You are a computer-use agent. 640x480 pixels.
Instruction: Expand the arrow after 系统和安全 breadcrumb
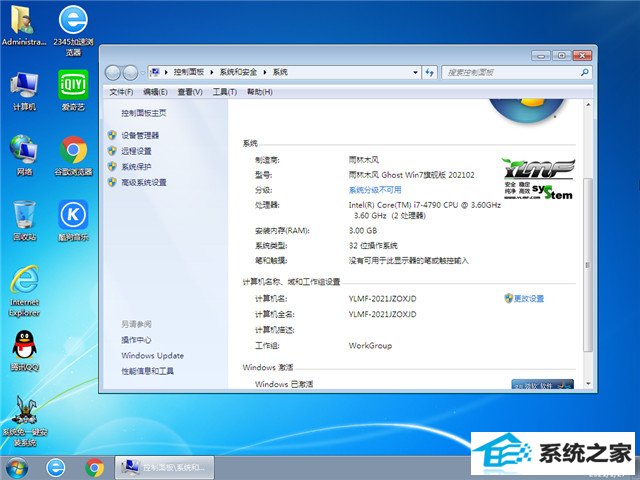click(x=265, y=72)
